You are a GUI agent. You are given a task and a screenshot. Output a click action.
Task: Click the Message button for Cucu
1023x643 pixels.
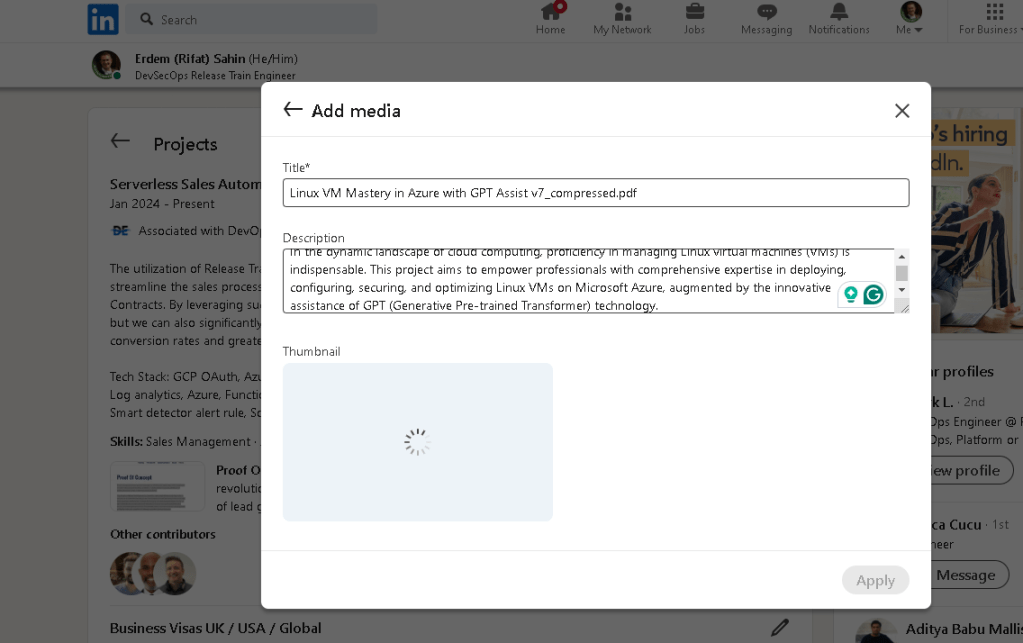968,575
